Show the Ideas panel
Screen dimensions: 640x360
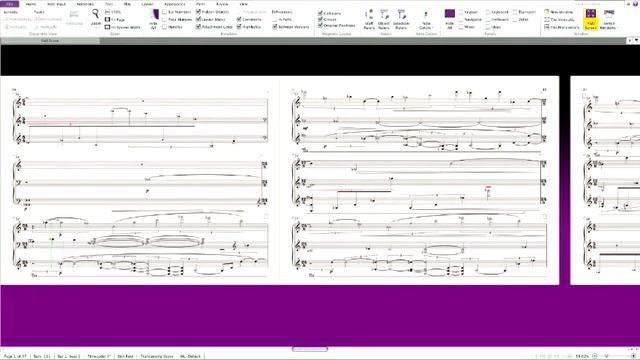[493, 27]
